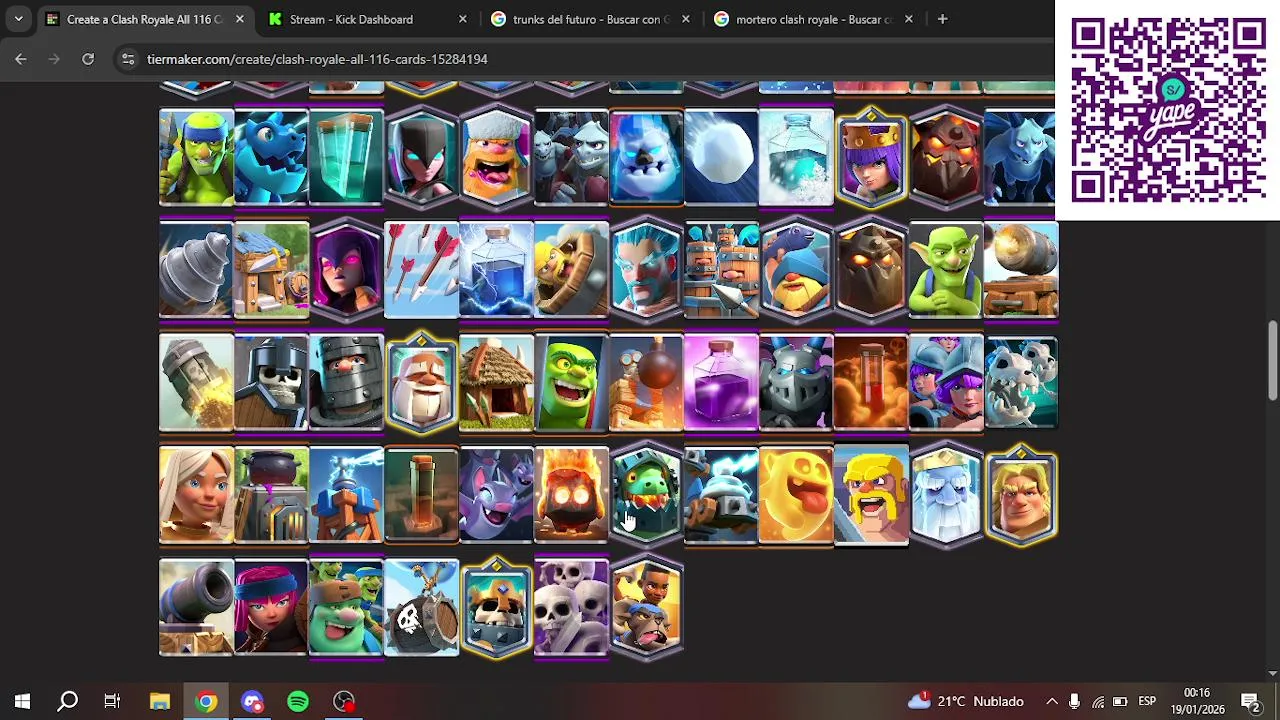This screenshot has width=1280, height=720.
Task: Expand the system tray hidden icons chevron
Action: [1051, 701]
